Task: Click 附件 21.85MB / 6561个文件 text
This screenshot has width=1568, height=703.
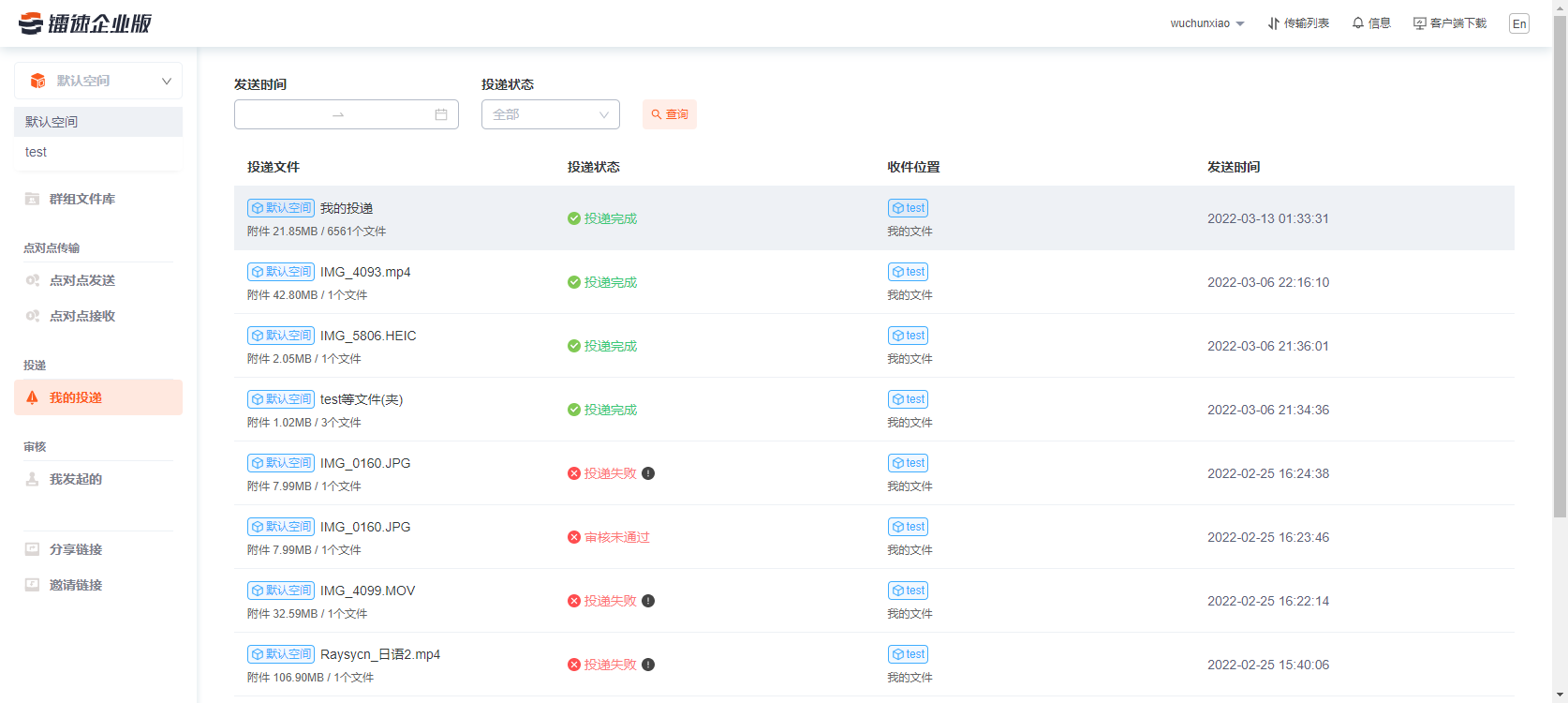Action: tap(317, 232)
